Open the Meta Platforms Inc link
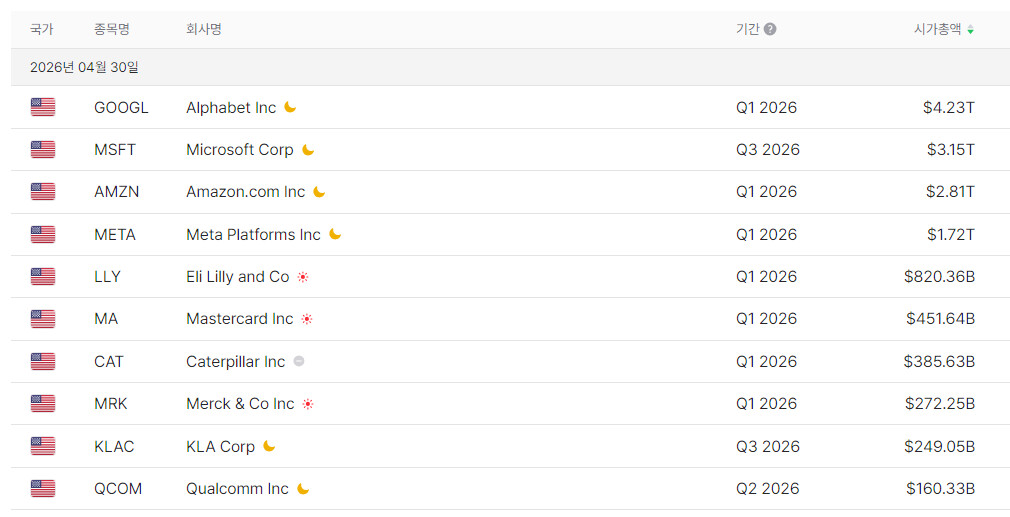 pyautogui.click(x=253, y=234)
